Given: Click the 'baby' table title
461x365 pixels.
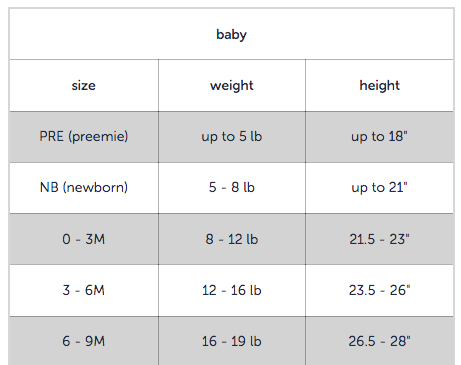Looking at the screenshot, I should 231,34.
